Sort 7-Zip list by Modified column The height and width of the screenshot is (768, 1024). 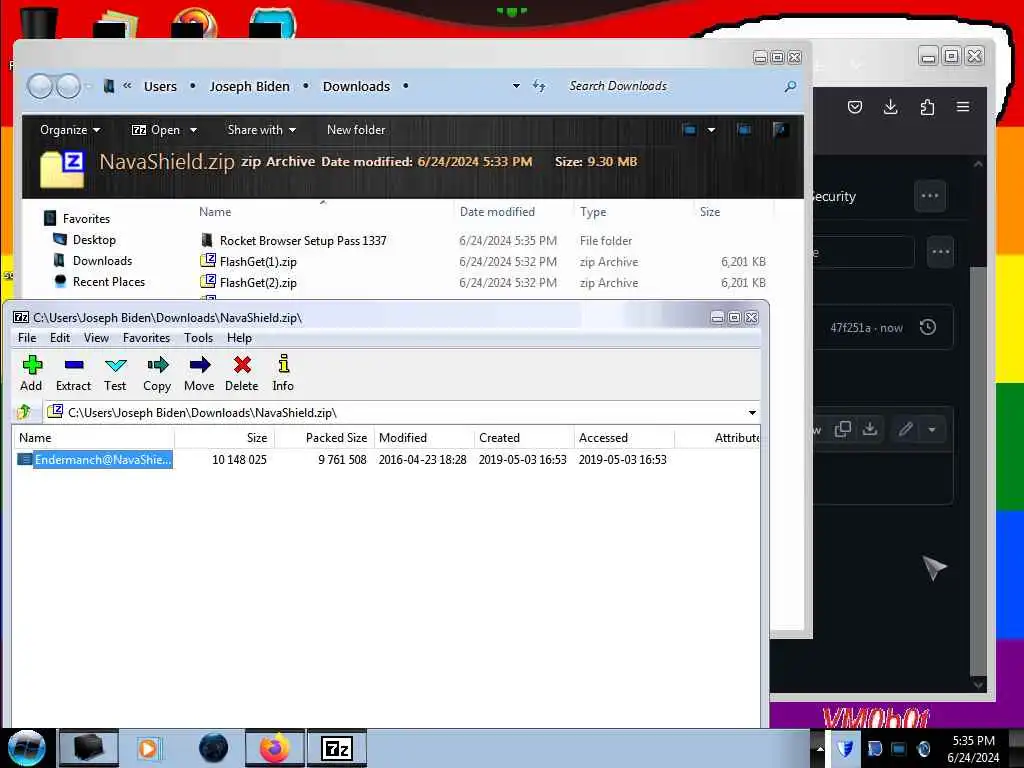[424, 438]
